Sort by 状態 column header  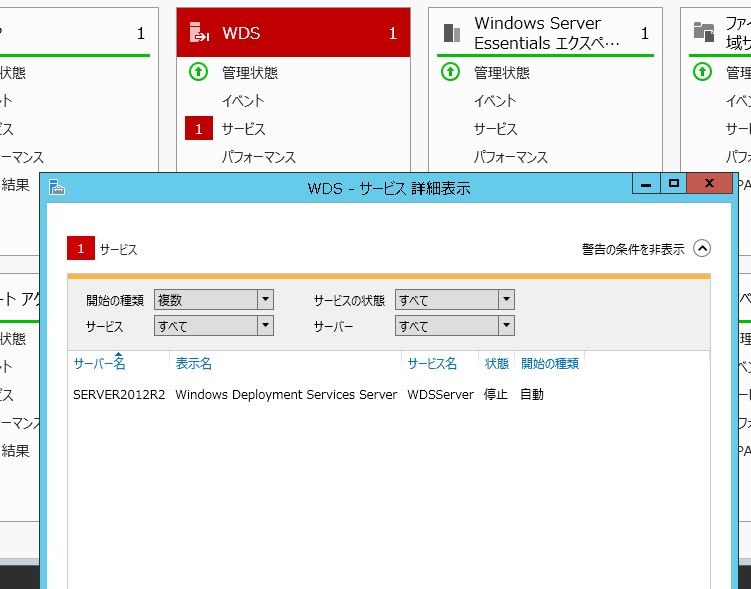tap(496, 363)
